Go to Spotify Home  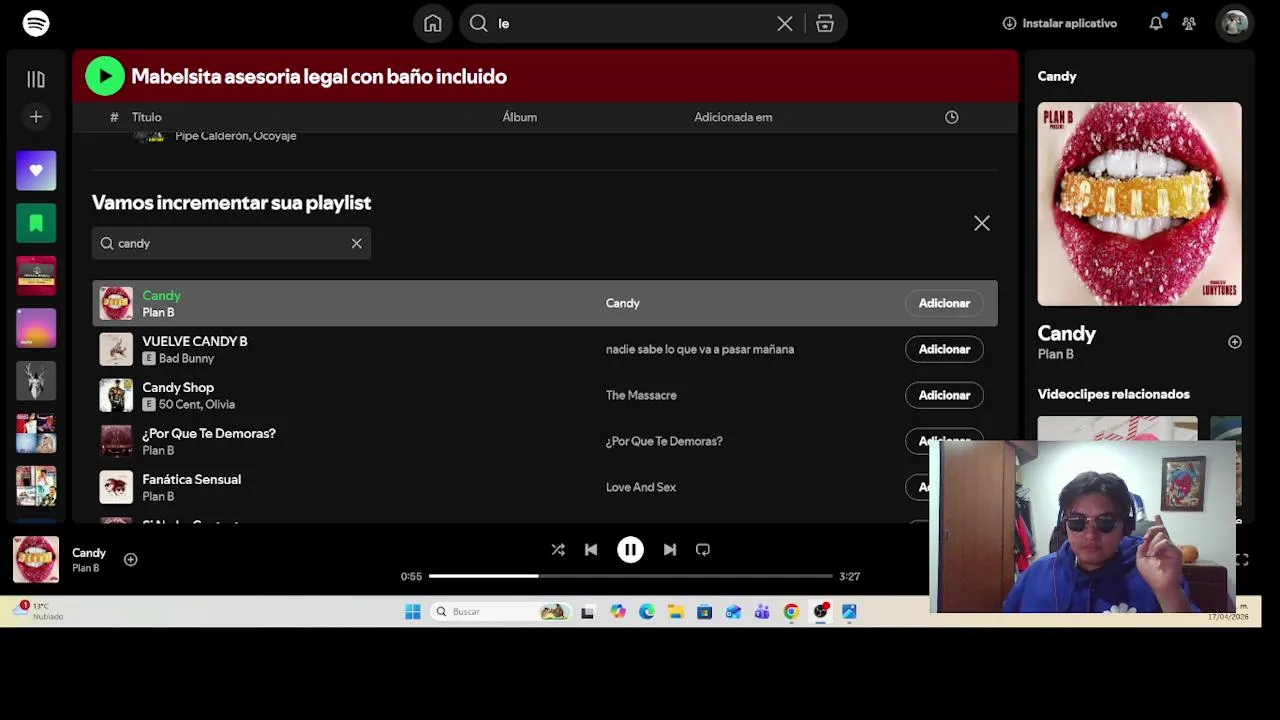pyautogui.click(x=432, y=23)
